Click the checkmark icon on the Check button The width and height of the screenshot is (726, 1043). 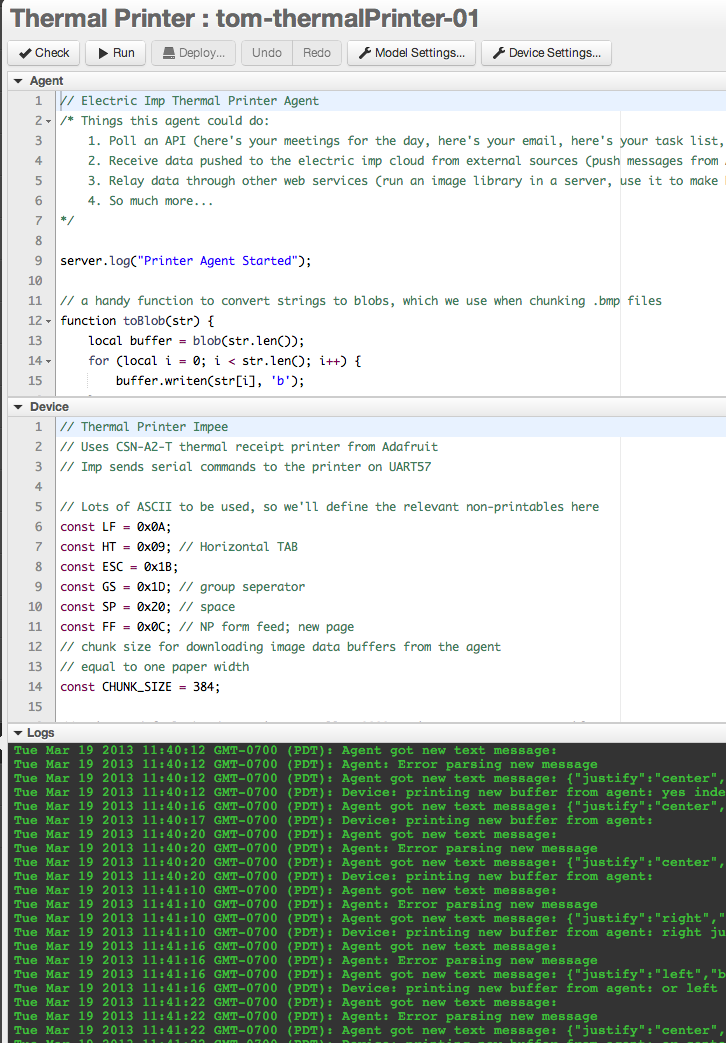25,53
